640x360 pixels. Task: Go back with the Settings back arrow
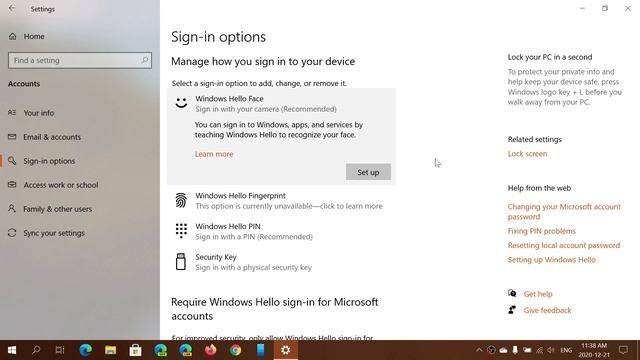[12, 9]
